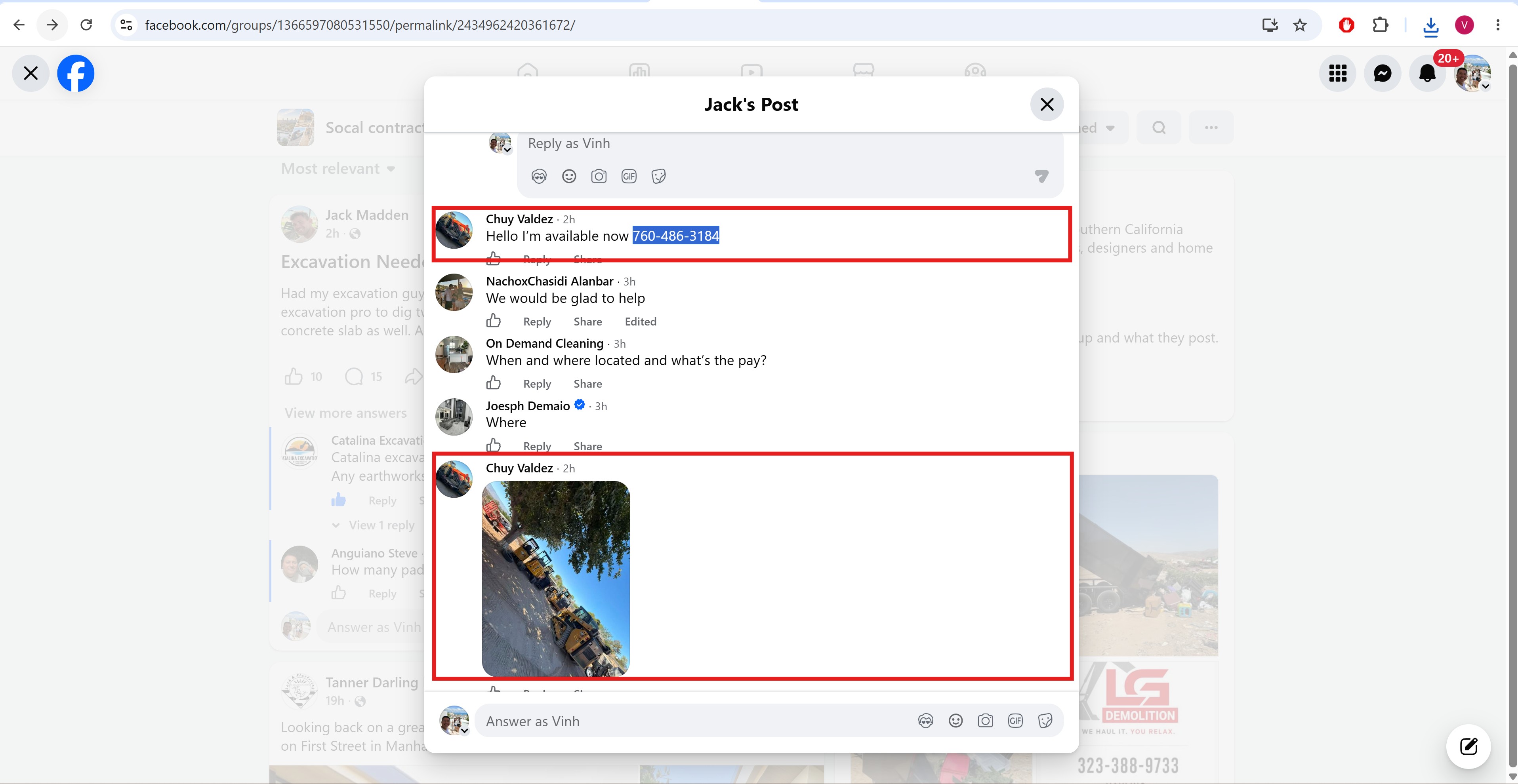
Task: Like On Demand Cleaning's comment
Action: coord(493,383)
